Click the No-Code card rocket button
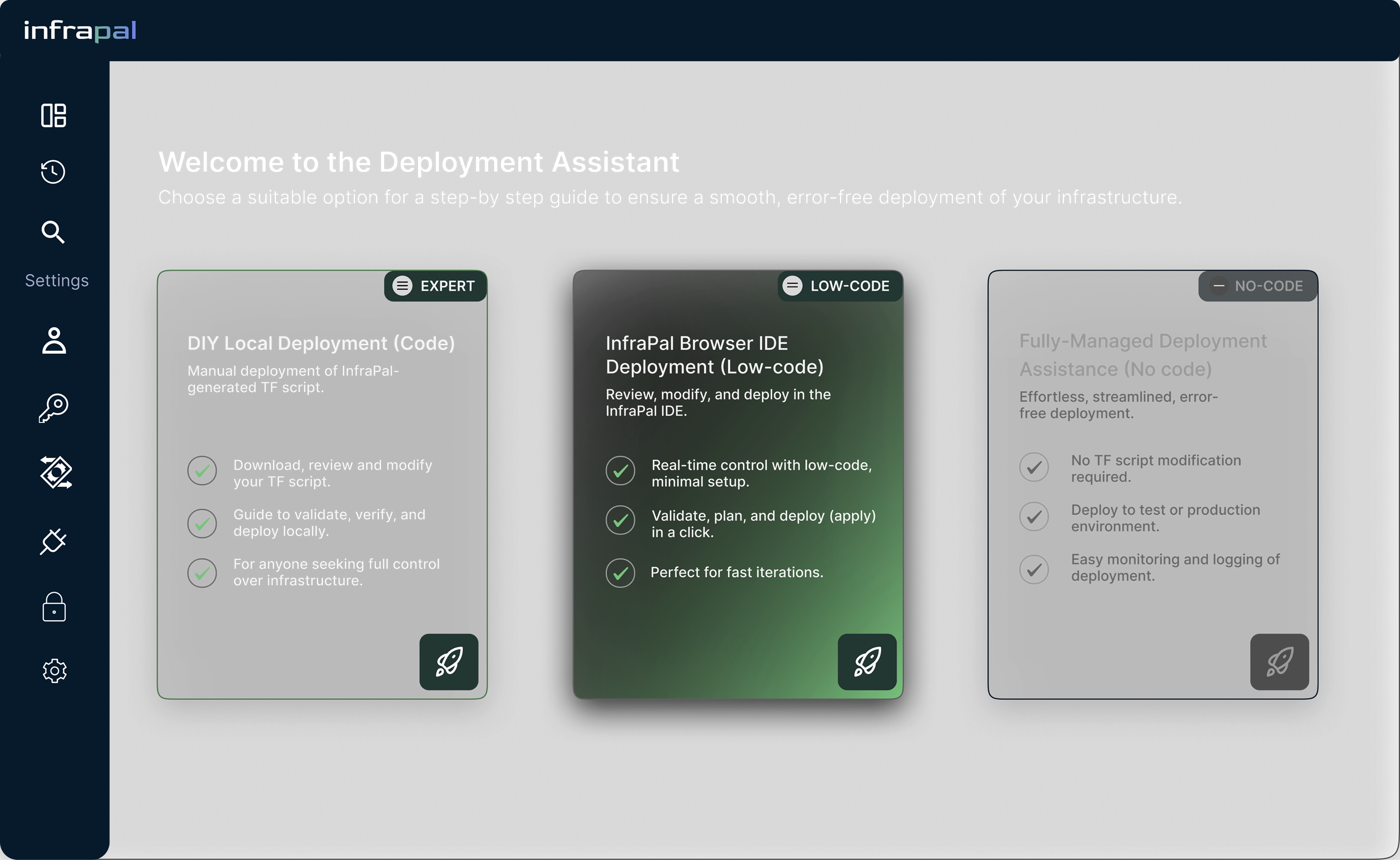 [x=1279, y=661]
